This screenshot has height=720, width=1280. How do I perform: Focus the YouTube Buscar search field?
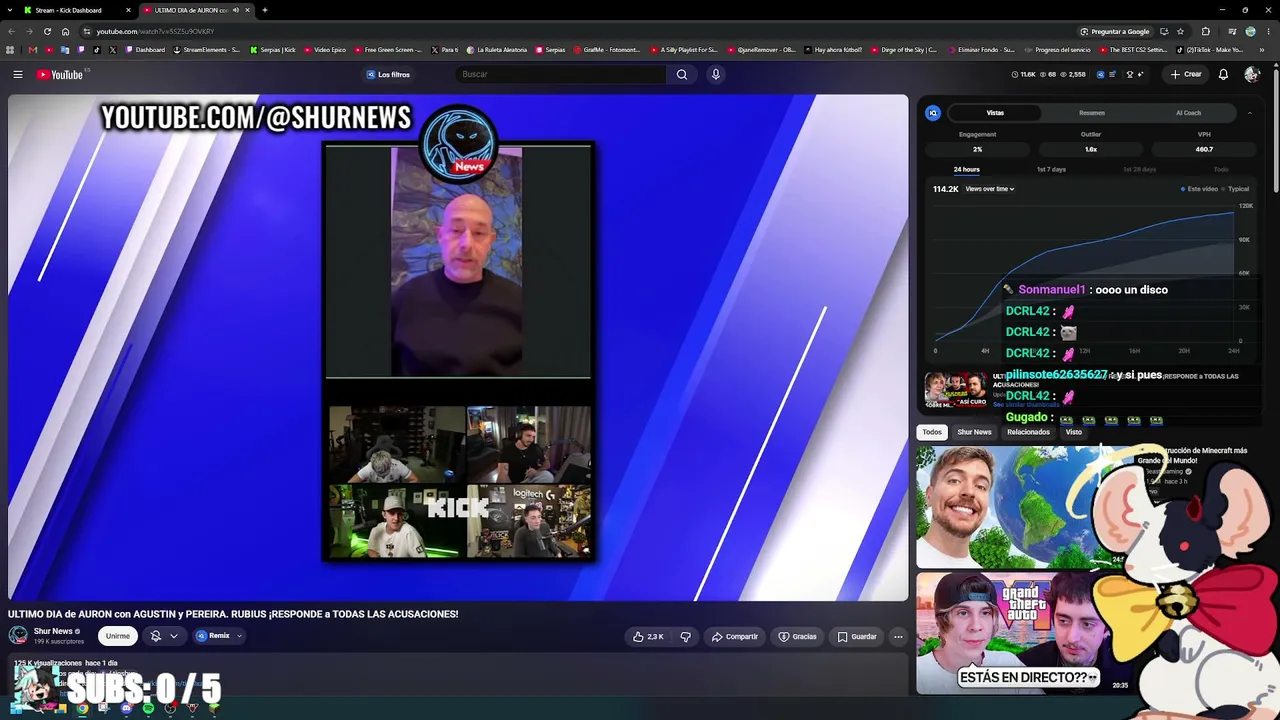coord(560,74)
